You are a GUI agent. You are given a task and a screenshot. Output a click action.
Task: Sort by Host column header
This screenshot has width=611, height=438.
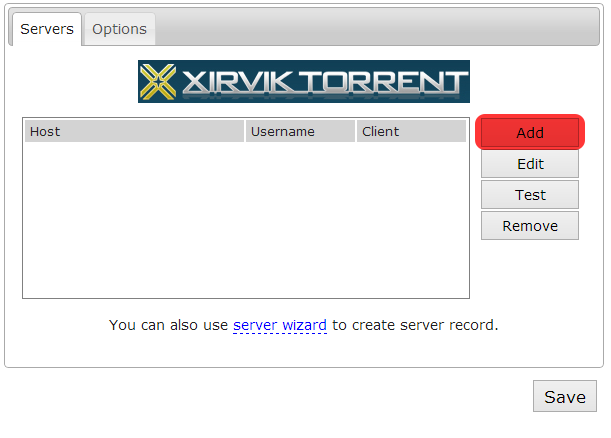(134, 131)
